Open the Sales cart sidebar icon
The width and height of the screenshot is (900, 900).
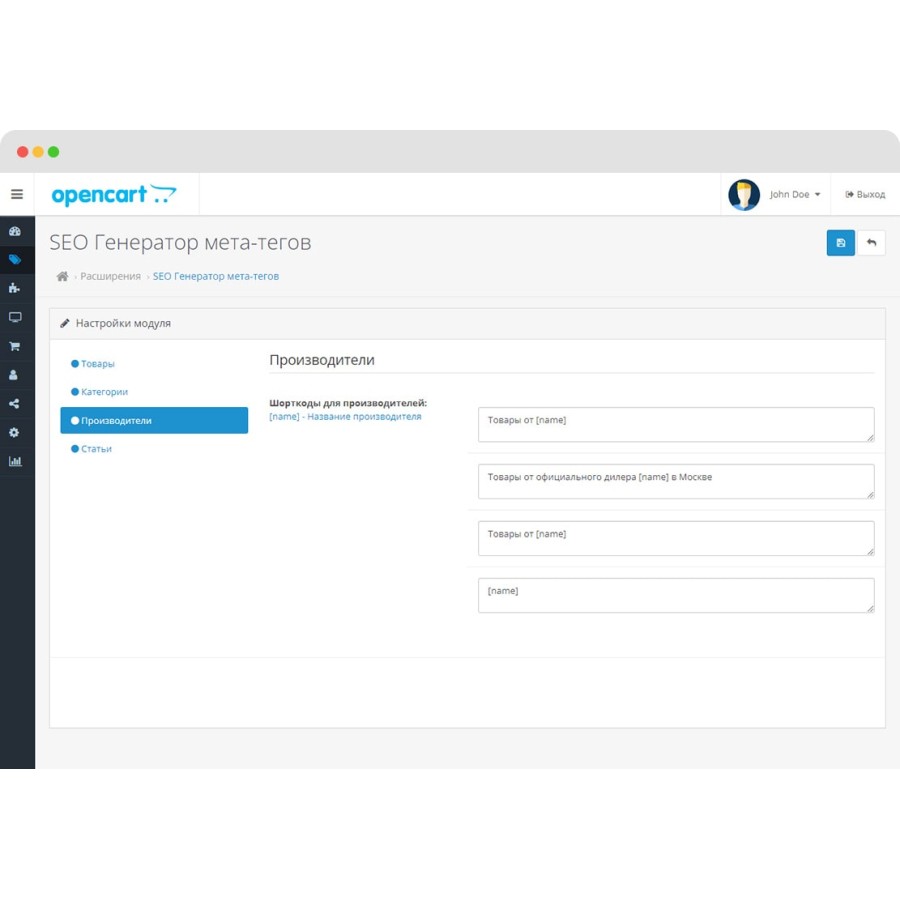(x=15, y=346)
